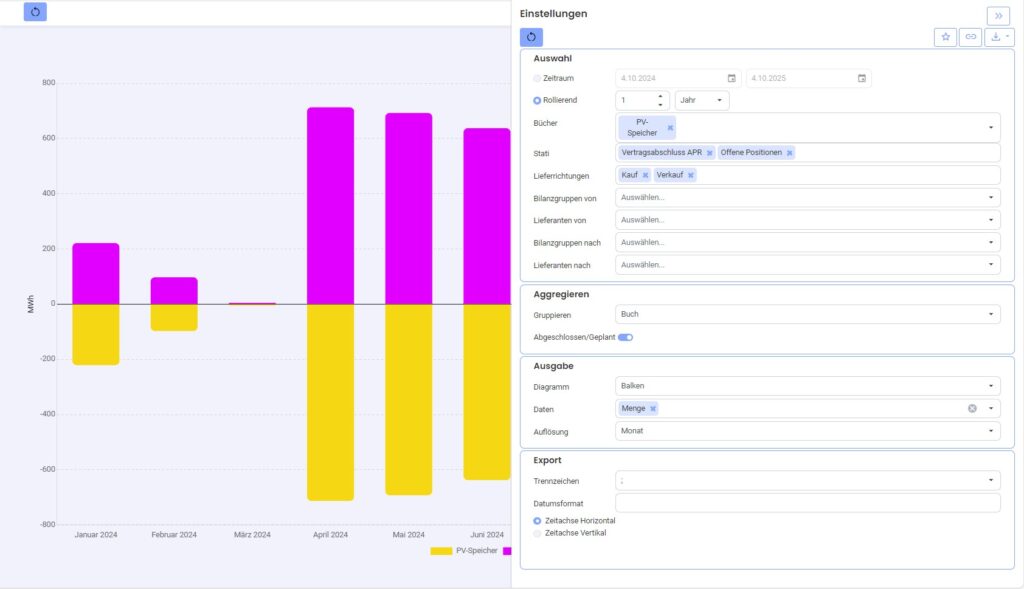Screen dimensions: 1024x589
Task: Click the star favorite icon
Action: 945,37
